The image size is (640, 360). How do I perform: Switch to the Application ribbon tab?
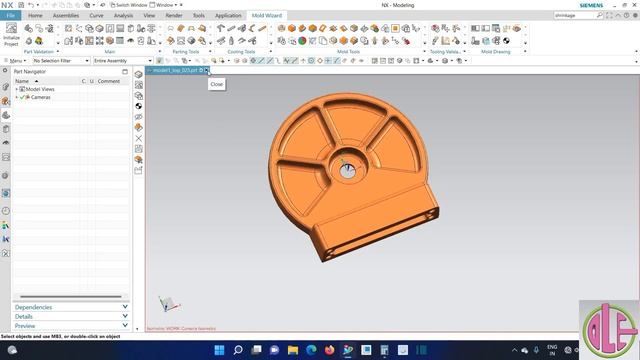coord(228,16)
